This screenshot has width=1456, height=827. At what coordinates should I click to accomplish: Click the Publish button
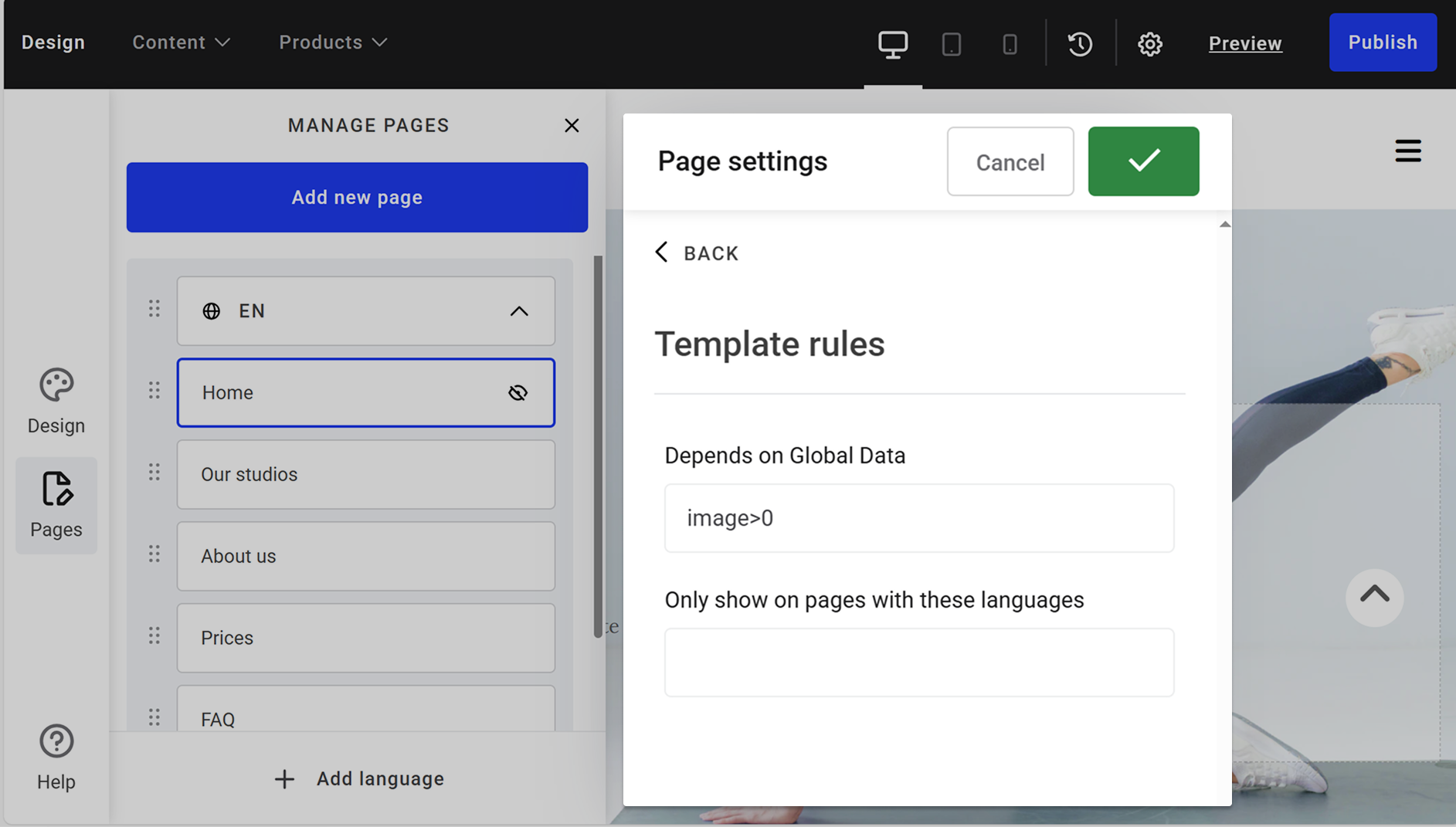1383,42
